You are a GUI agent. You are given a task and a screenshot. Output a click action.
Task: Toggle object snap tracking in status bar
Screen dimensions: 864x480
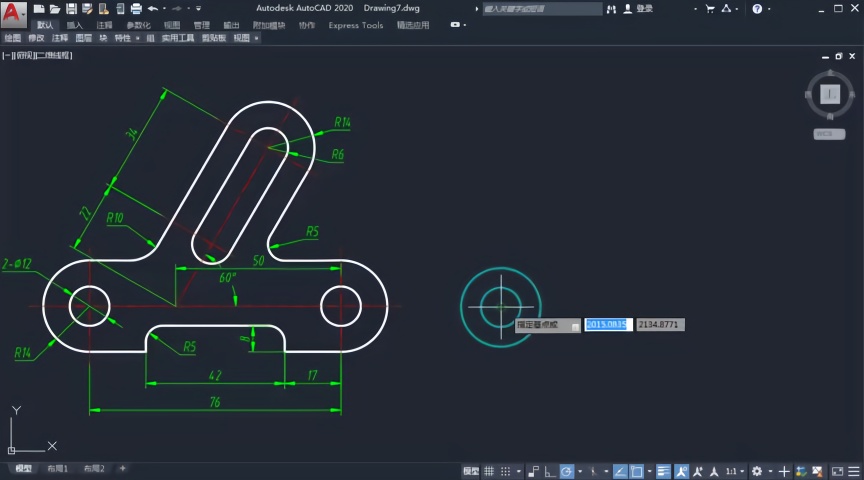click(x=620, y=471)
